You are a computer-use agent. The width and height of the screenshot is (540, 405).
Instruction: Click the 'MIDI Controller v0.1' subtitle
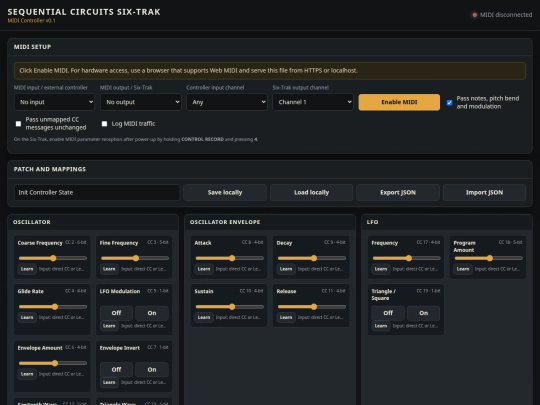[x=31, y=21]
